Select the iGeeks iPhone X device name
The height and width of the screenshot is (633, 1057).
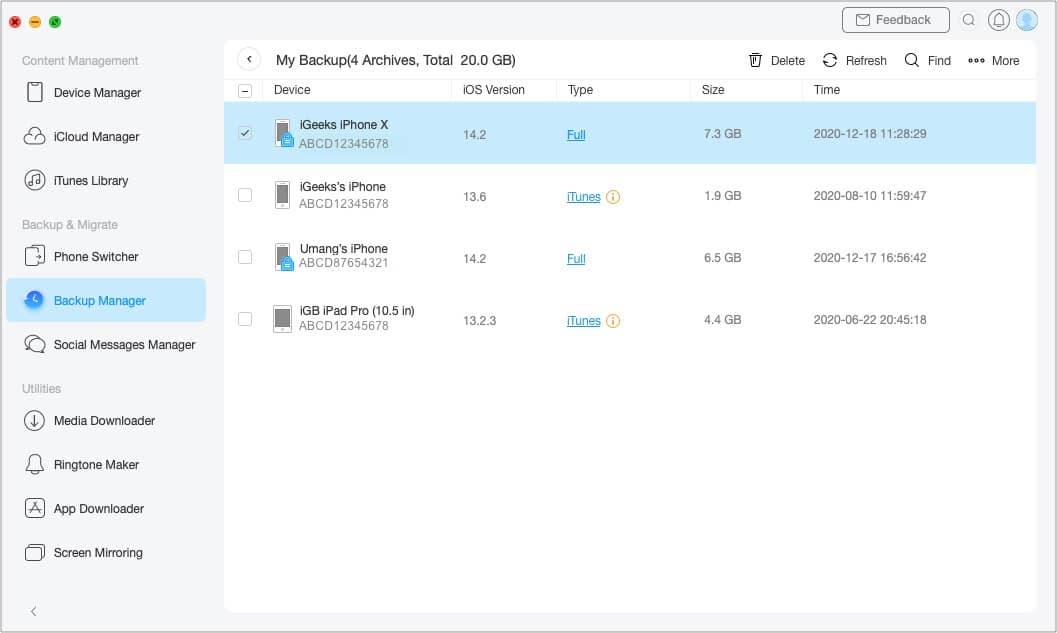point(344,125)
